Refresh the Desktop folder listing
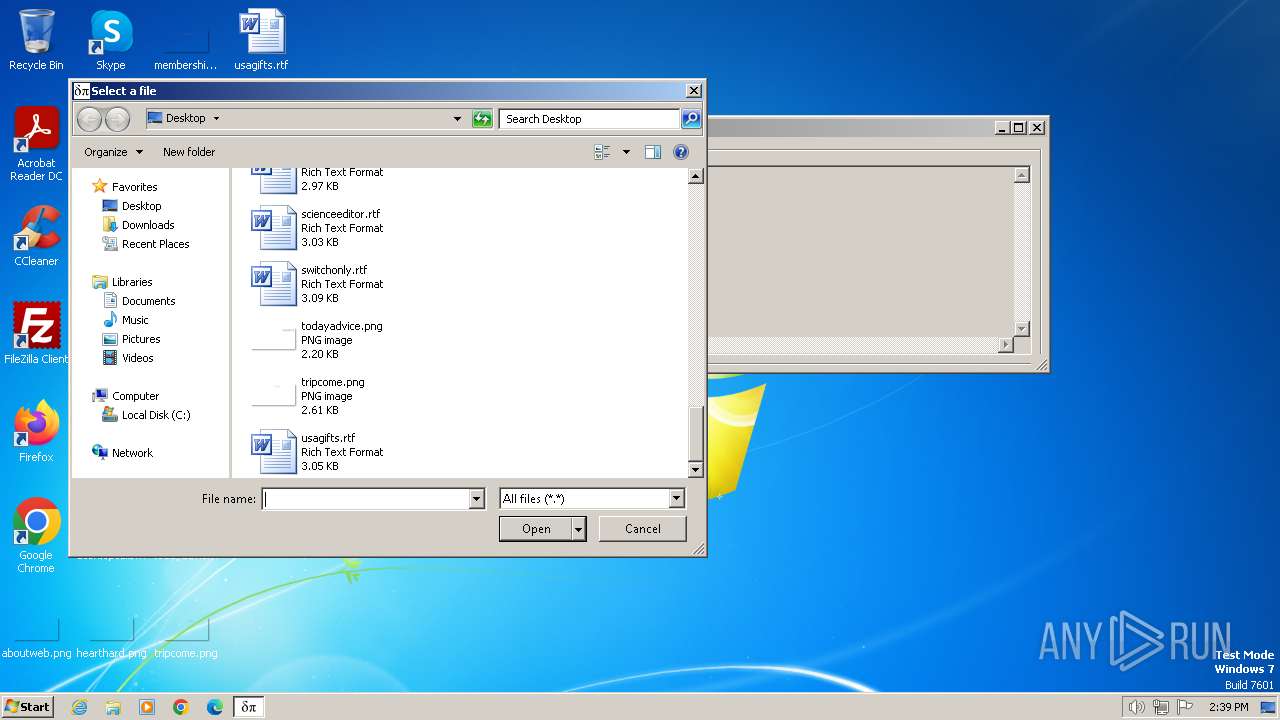 [482, 119]
